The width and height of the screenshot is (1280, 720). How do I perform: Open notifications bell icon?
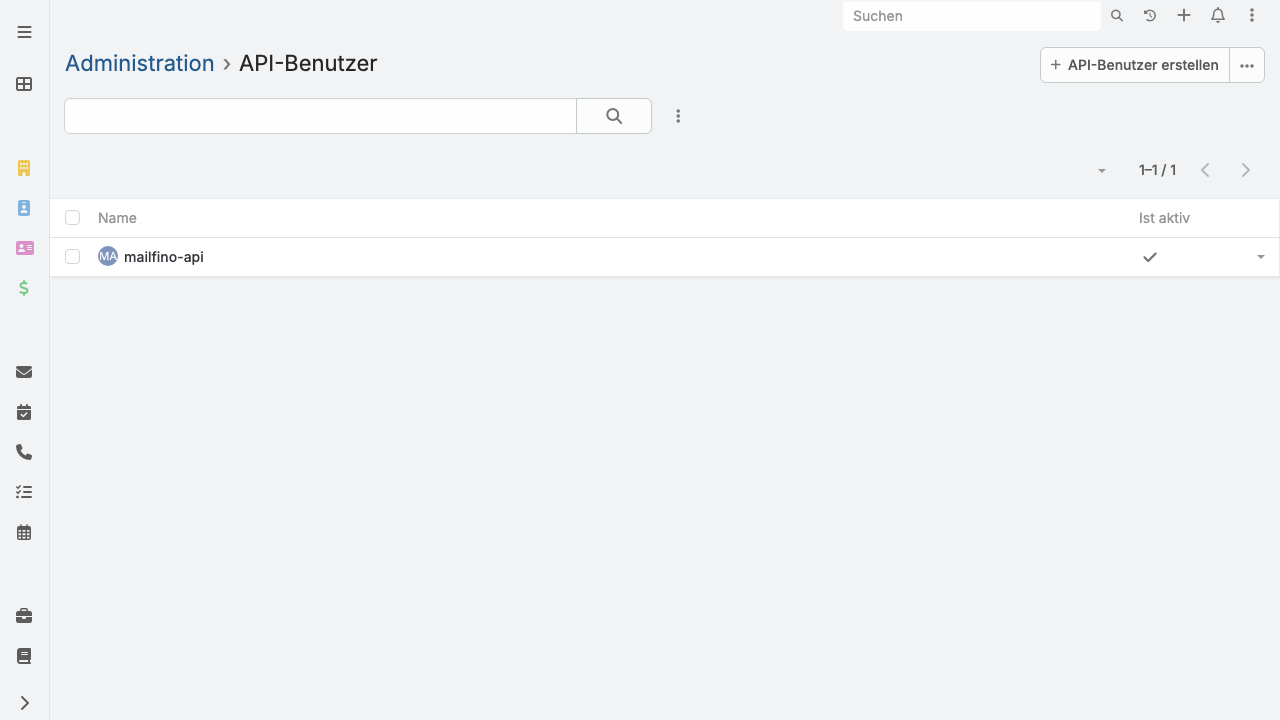(x=1218, y=16)
